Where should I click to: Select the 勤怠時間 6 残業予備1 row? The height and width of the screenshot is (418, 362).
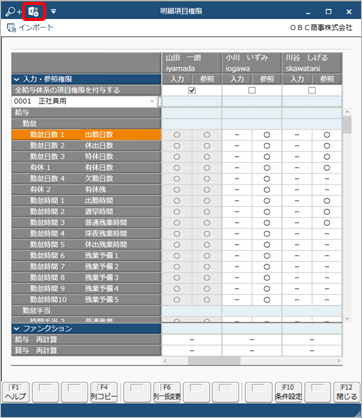86,256
